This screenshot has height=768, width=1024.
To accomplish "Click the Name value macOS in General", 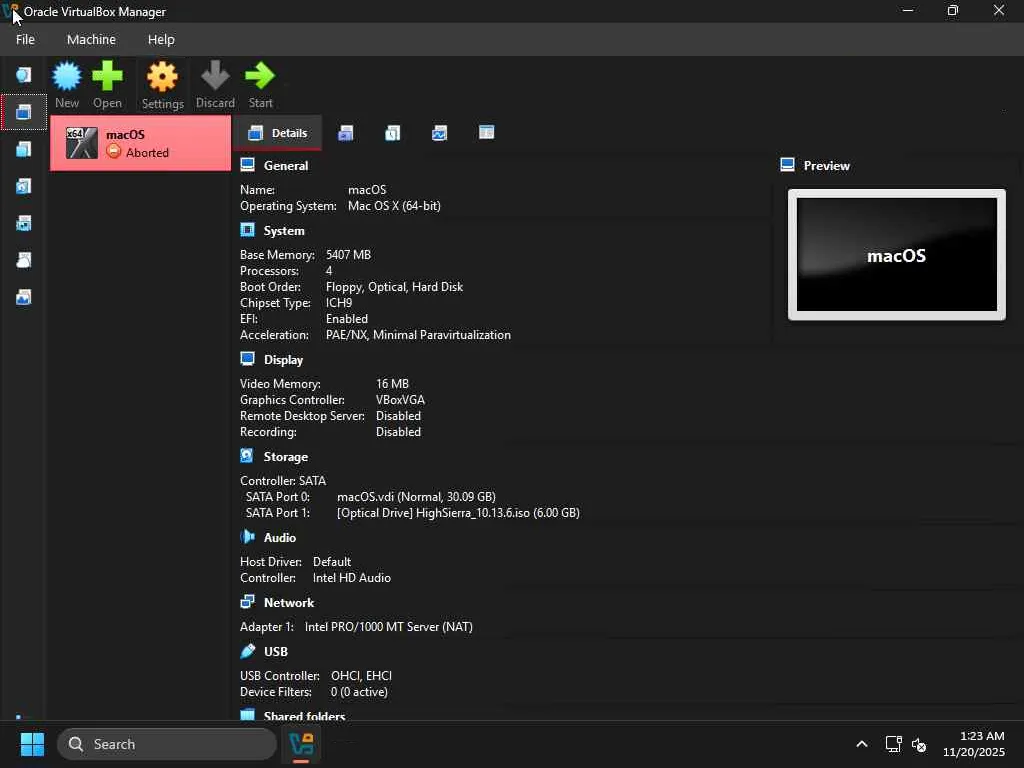I will coord(367,190).
